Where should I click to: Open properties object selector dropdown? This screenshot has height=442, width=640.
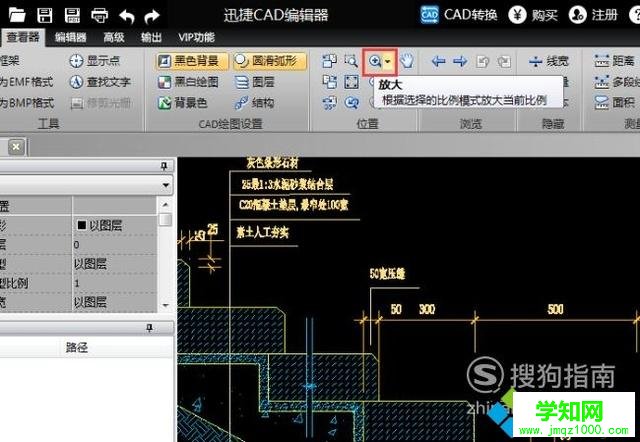[165, 185]
